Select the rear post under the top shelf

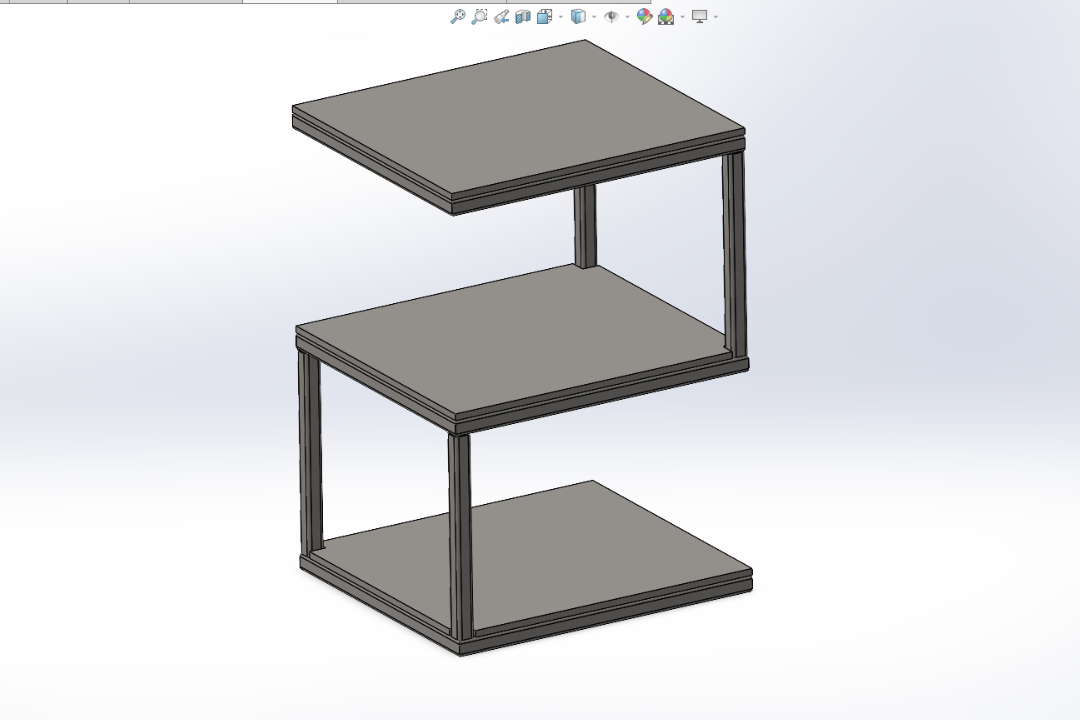585,226
